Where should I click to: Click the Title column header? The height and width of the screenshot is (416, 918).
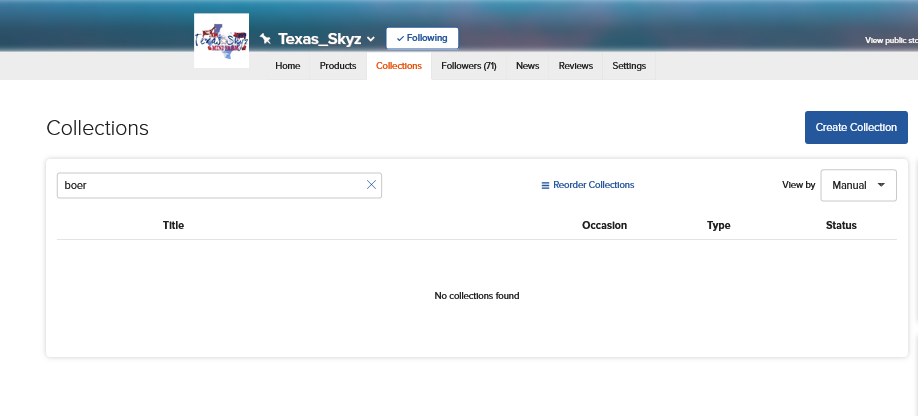pyautogui.click(x=173, y=225)
